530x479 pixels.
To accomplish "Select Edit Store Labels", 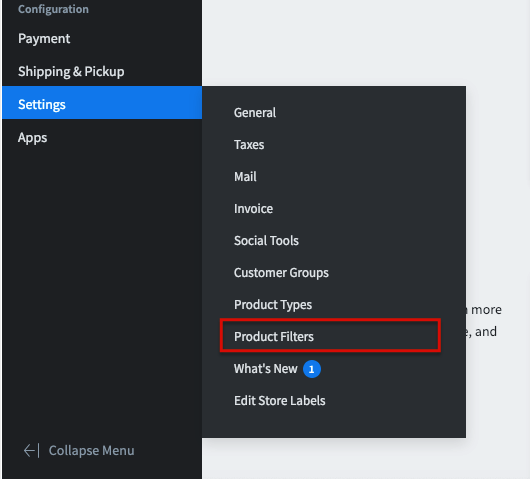I will pyautogui.click(x=280, y=401).
